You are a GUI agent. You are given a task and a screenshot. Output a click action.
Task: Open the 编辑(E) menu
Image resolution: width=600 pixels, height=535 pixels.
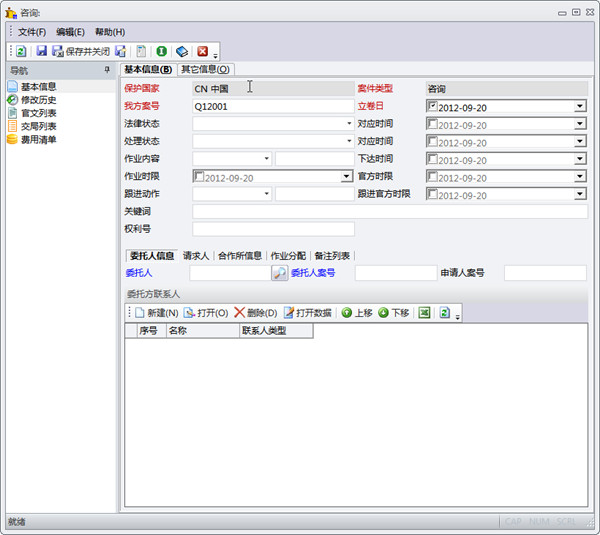(70, 32)
